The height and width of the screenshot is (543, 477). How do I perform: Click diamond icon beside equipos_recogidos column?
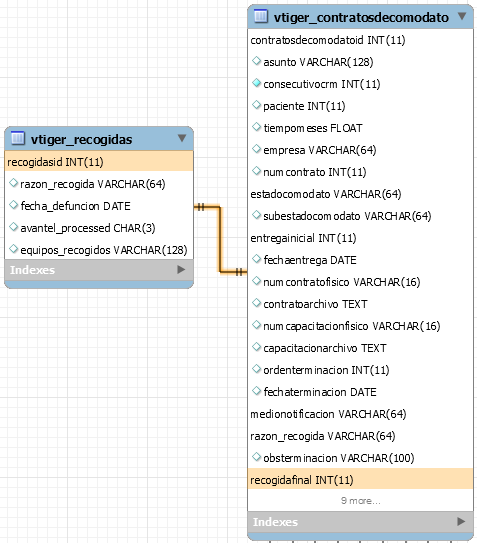coord(14,249)
